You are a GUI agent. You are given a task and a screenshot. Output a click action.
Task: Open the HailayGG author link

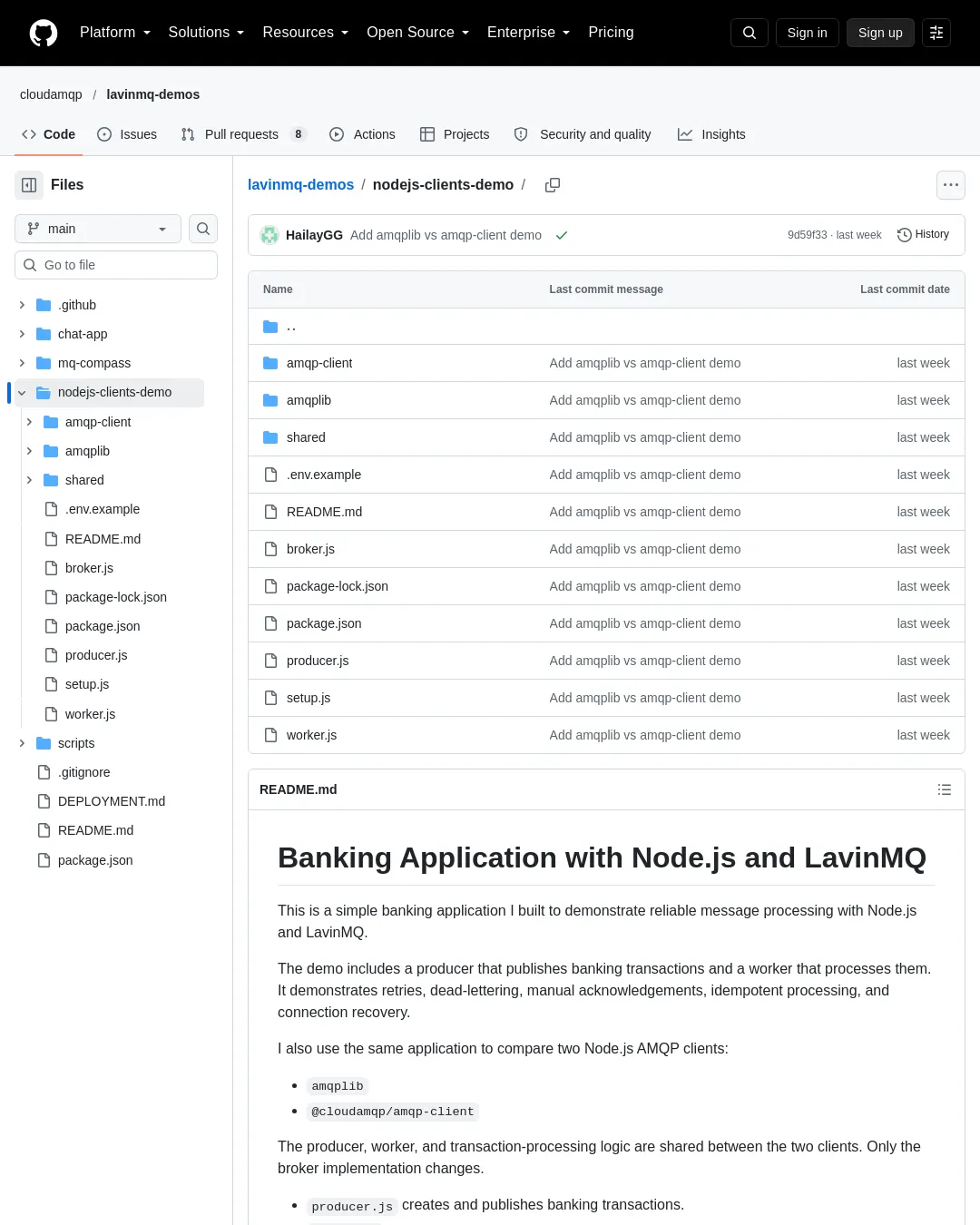(314, 235)
